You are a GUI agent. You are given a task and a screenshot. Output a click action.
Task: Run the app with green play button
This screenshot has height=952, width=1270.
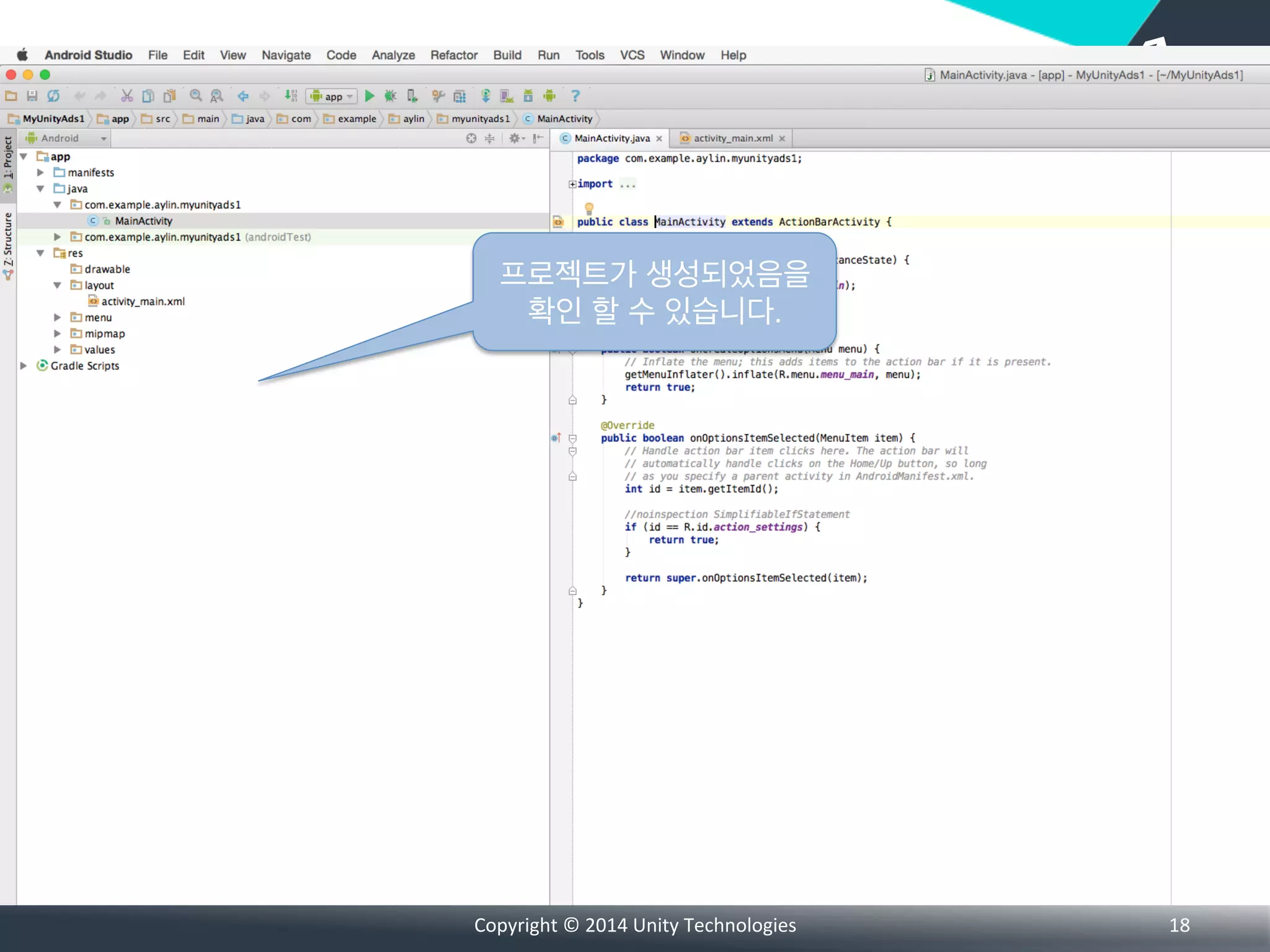(x=370, y=96)
